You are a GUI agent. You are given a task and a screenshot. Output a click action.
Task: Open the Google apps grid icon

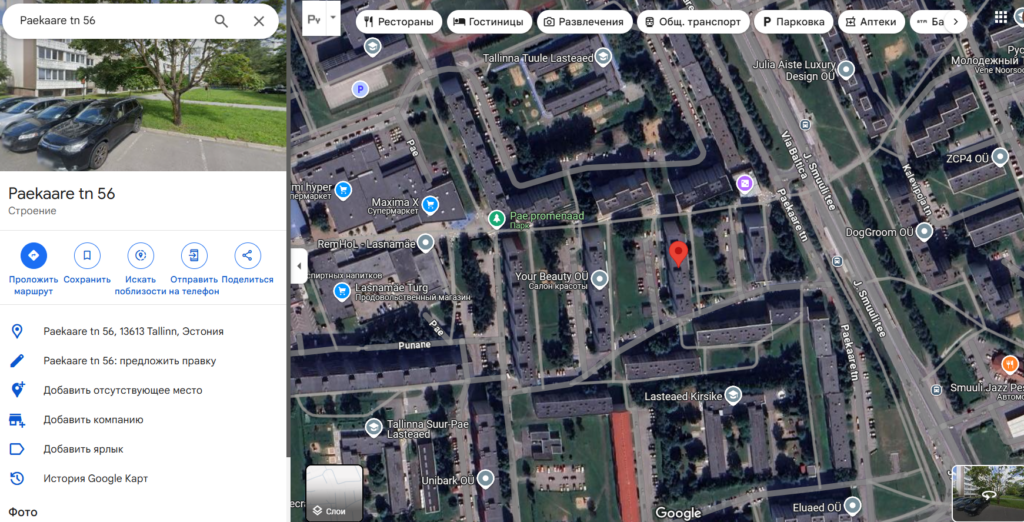(x=1000, y=18)
